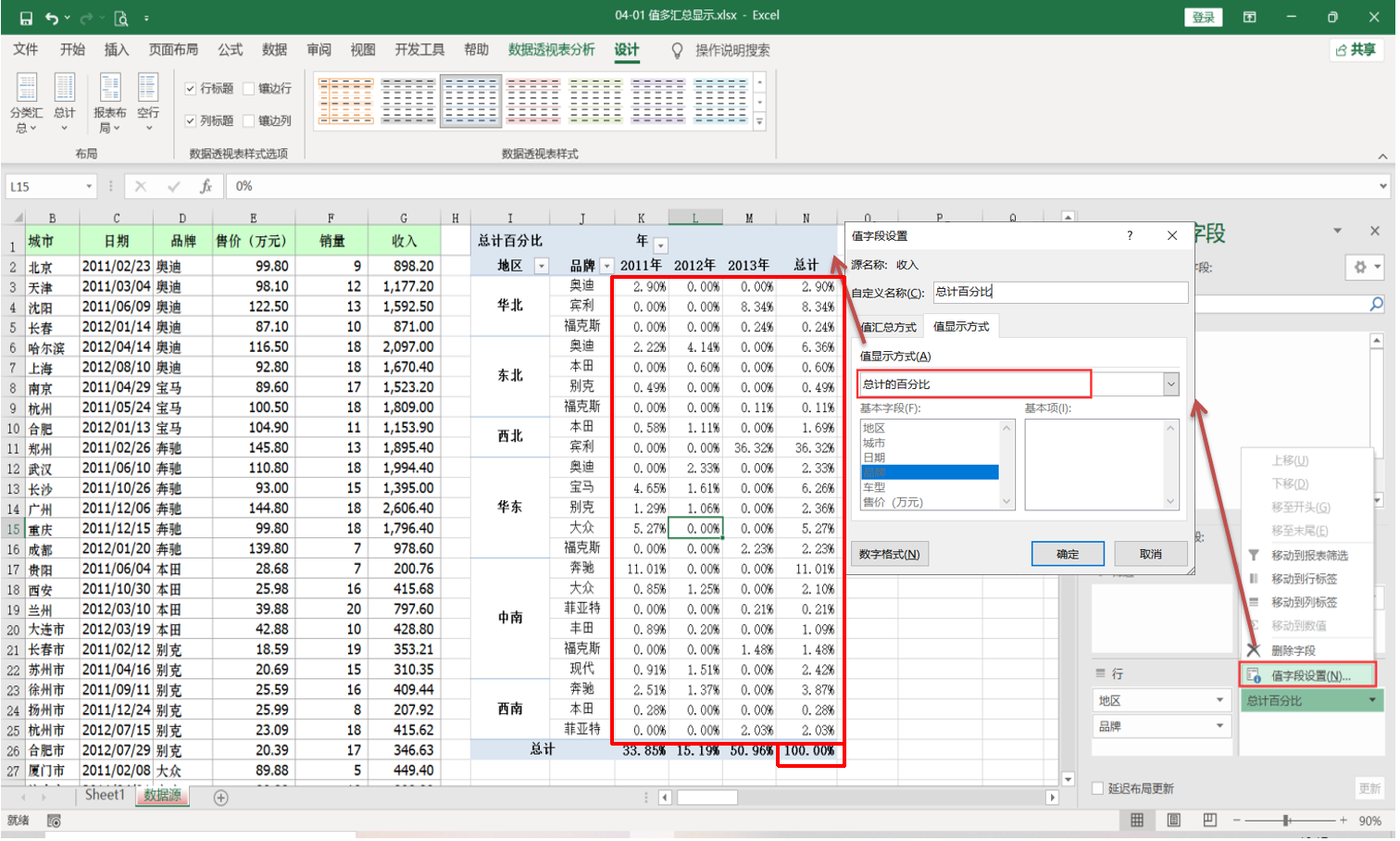
Task: Open the 总计百分比 value field dropdown
Action: tap(1372, 700)
